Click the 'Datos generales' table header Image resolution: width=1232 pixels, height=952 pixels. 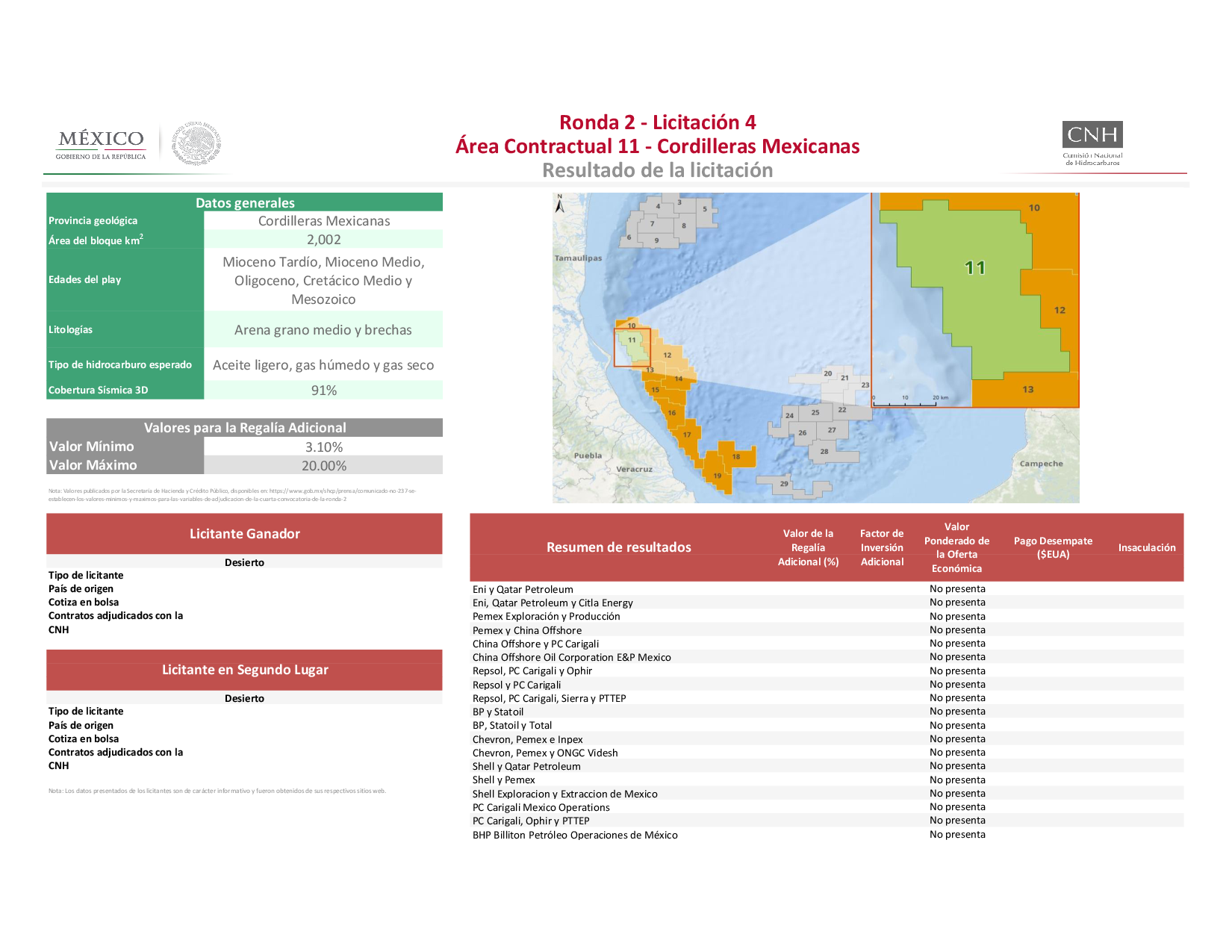click(x=245, y=202)
